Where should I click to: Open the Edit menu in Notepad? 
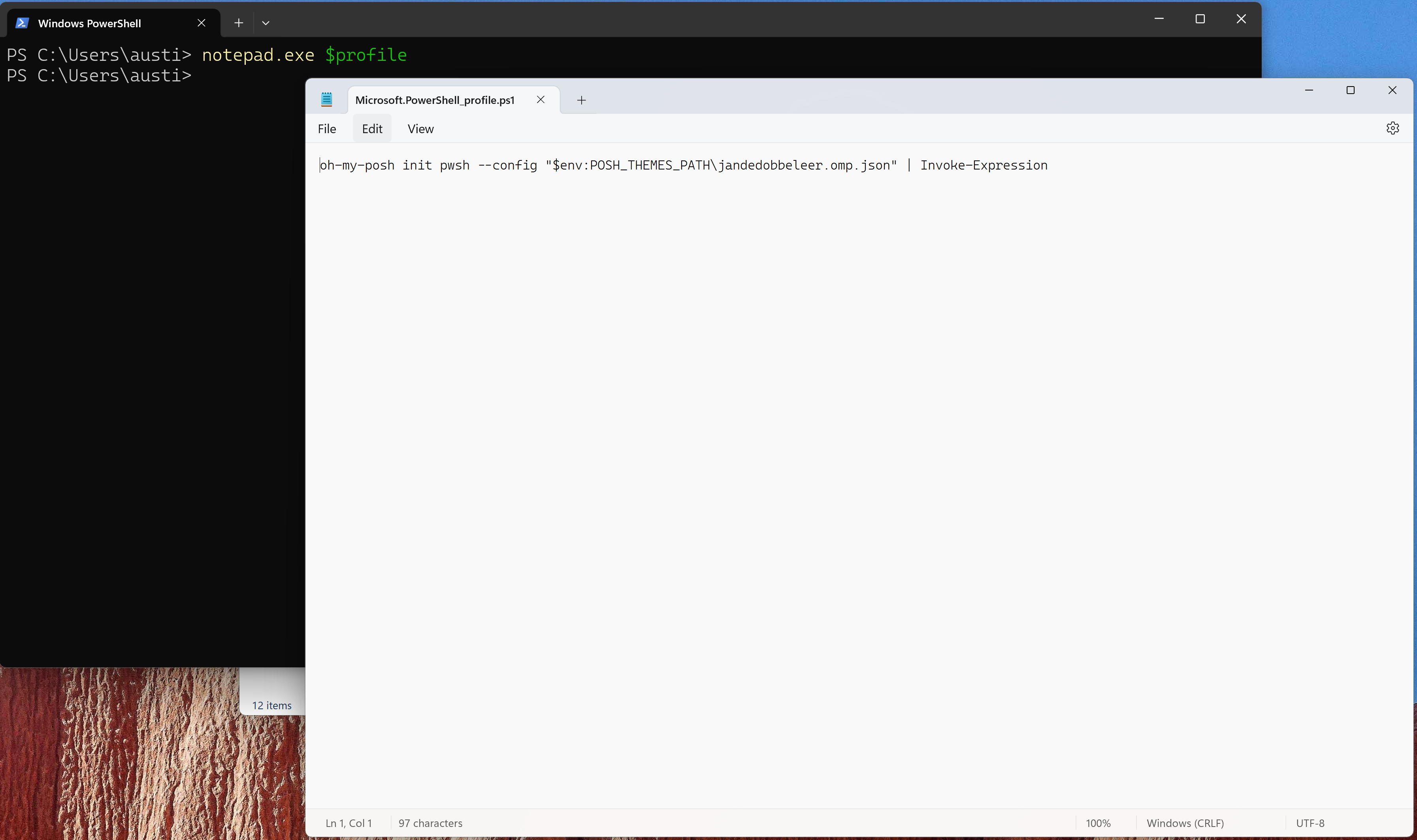(372, 129)
